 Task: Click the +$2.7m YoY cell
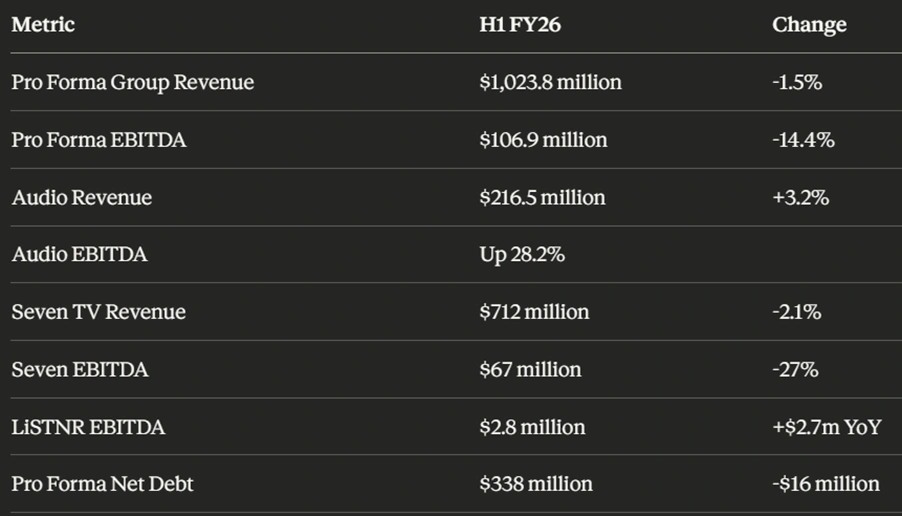click(826, 427)
